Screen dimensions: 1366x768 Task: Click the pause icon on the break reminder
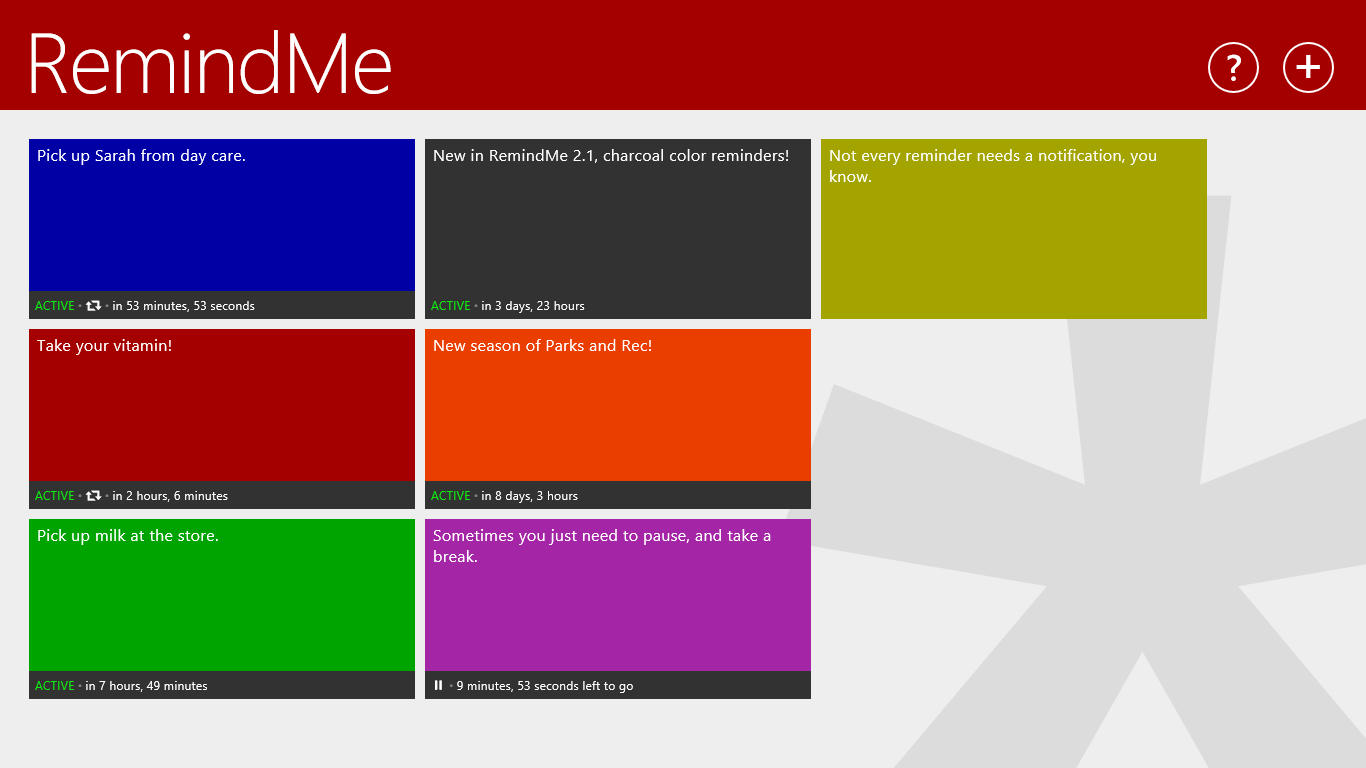pyautogui.click(x=439, y=685)
